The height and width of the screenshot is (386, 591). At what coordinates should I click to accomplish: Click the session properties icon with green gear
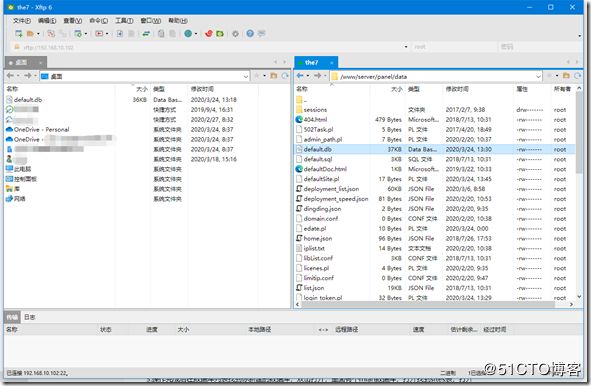coord(78,34)
